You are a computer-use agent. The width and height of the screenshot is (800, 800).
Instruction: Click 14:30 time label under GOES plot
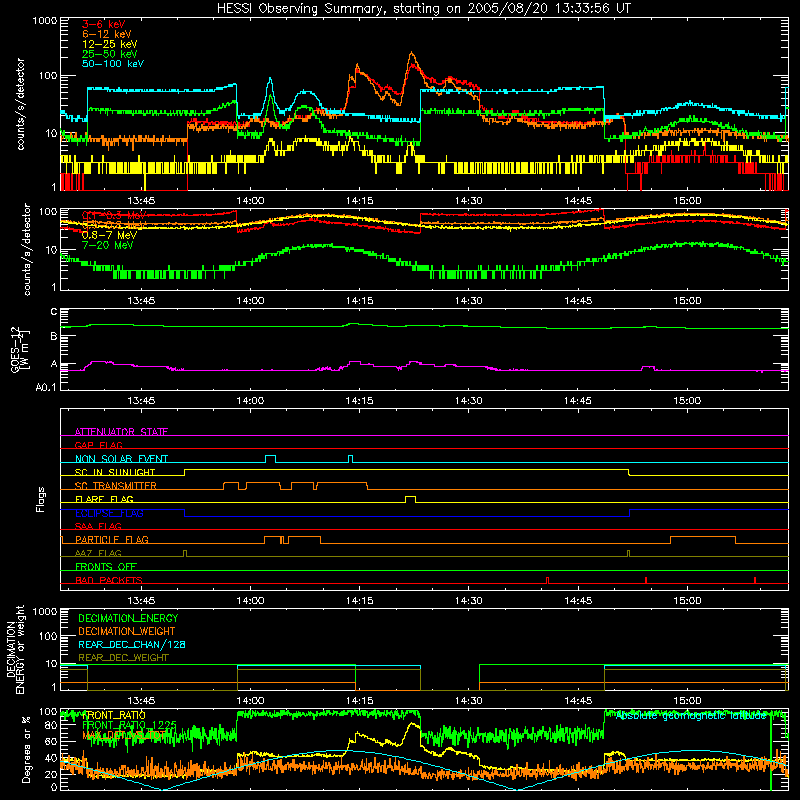coord(468,401)
